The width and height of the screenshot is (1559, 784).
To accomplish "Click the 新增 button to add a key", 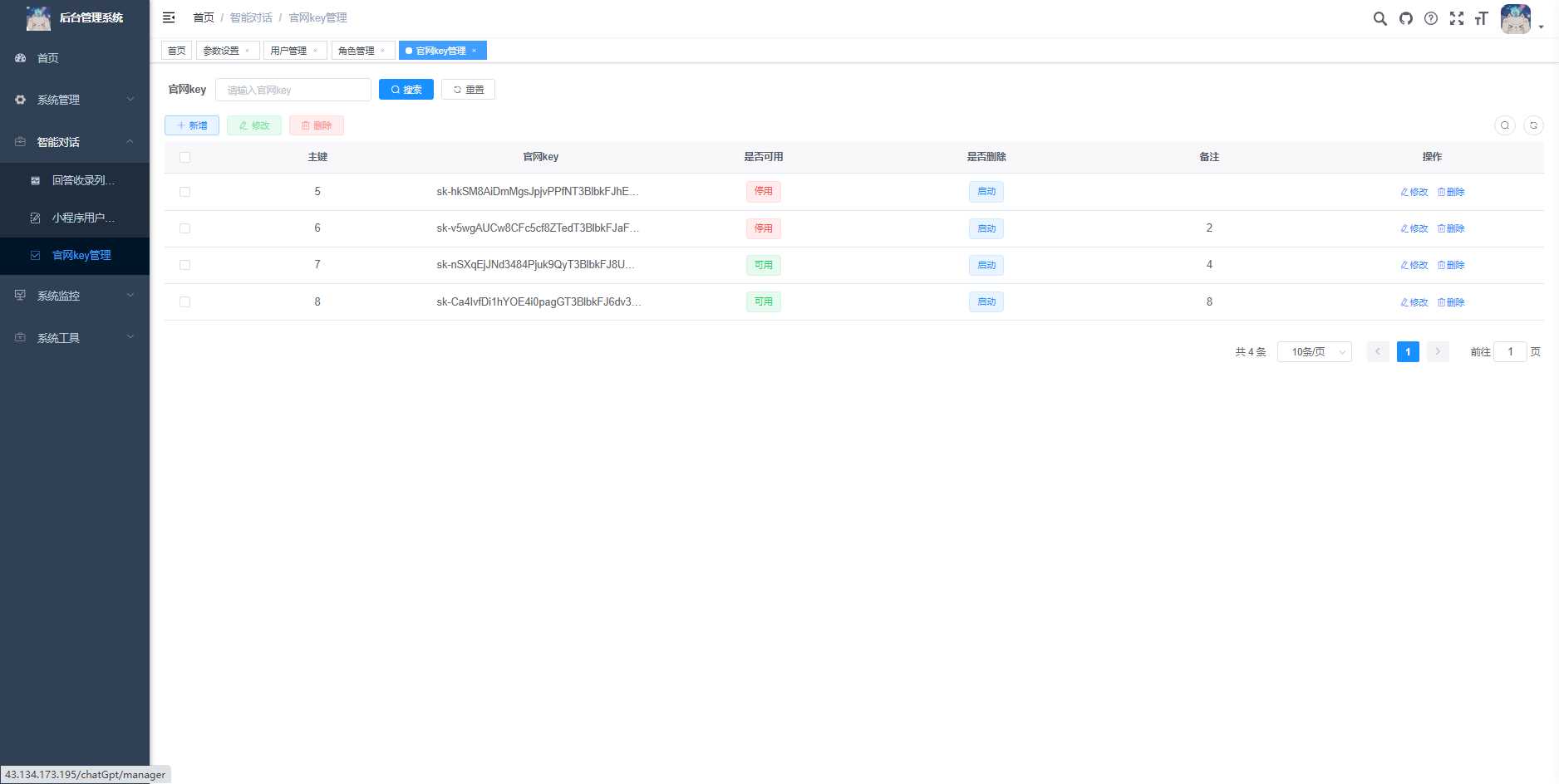I will pyautogui.click(x=191, y=125).
